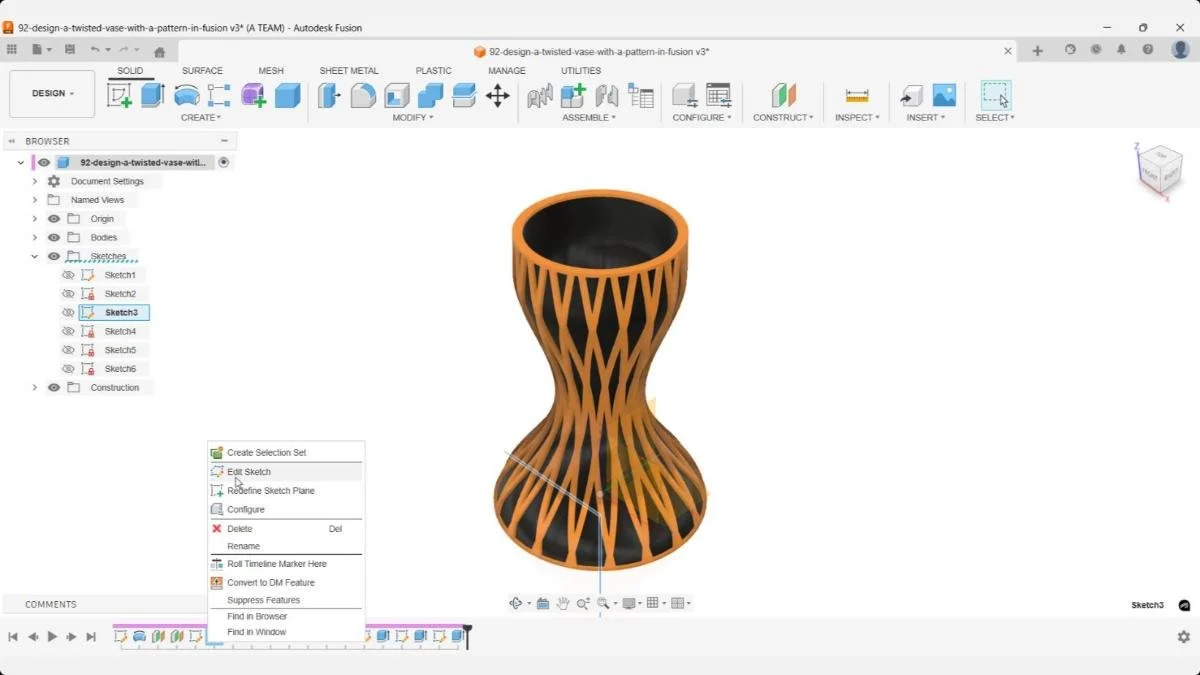Toggle Construction folder visibility
The image size is (1200, 675).
point(54,388)
